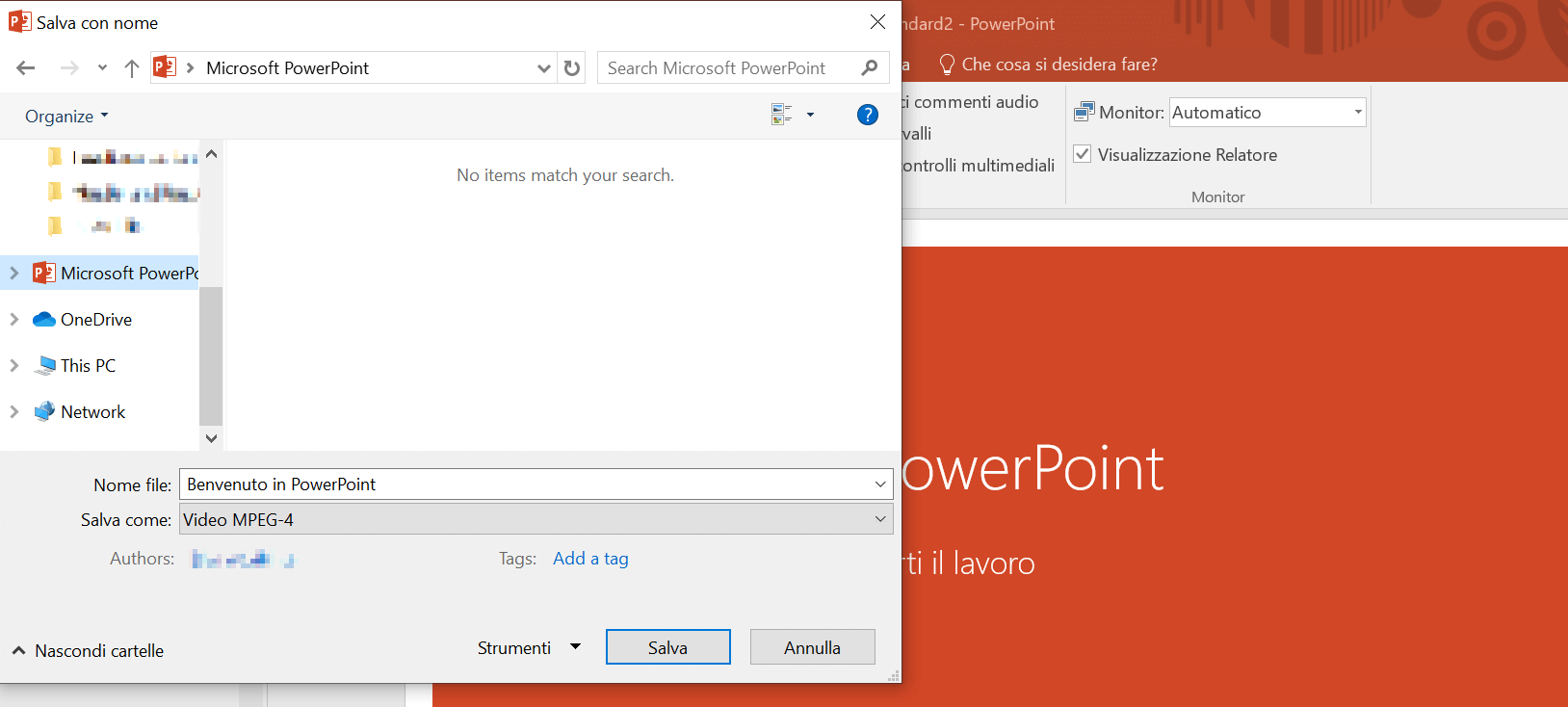
Task: Click the lightbulb icon in PowerPoint ribbon
Action: tap(947, 65)
